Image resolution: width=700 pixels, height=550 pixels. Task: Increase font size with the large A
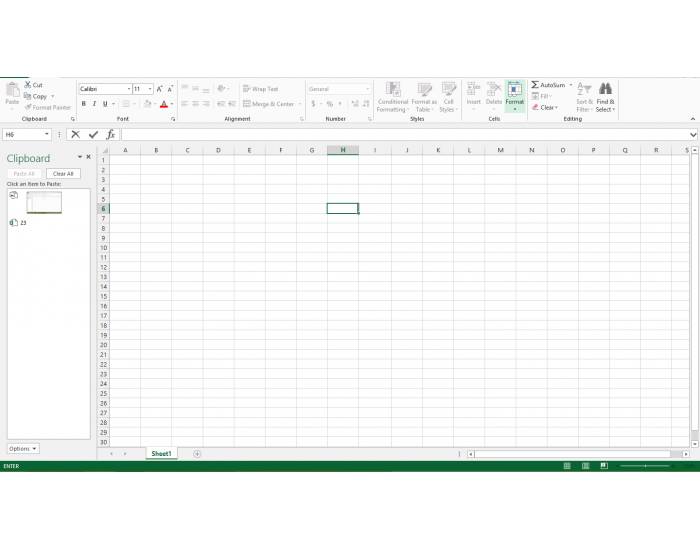[x=159, y=89]
